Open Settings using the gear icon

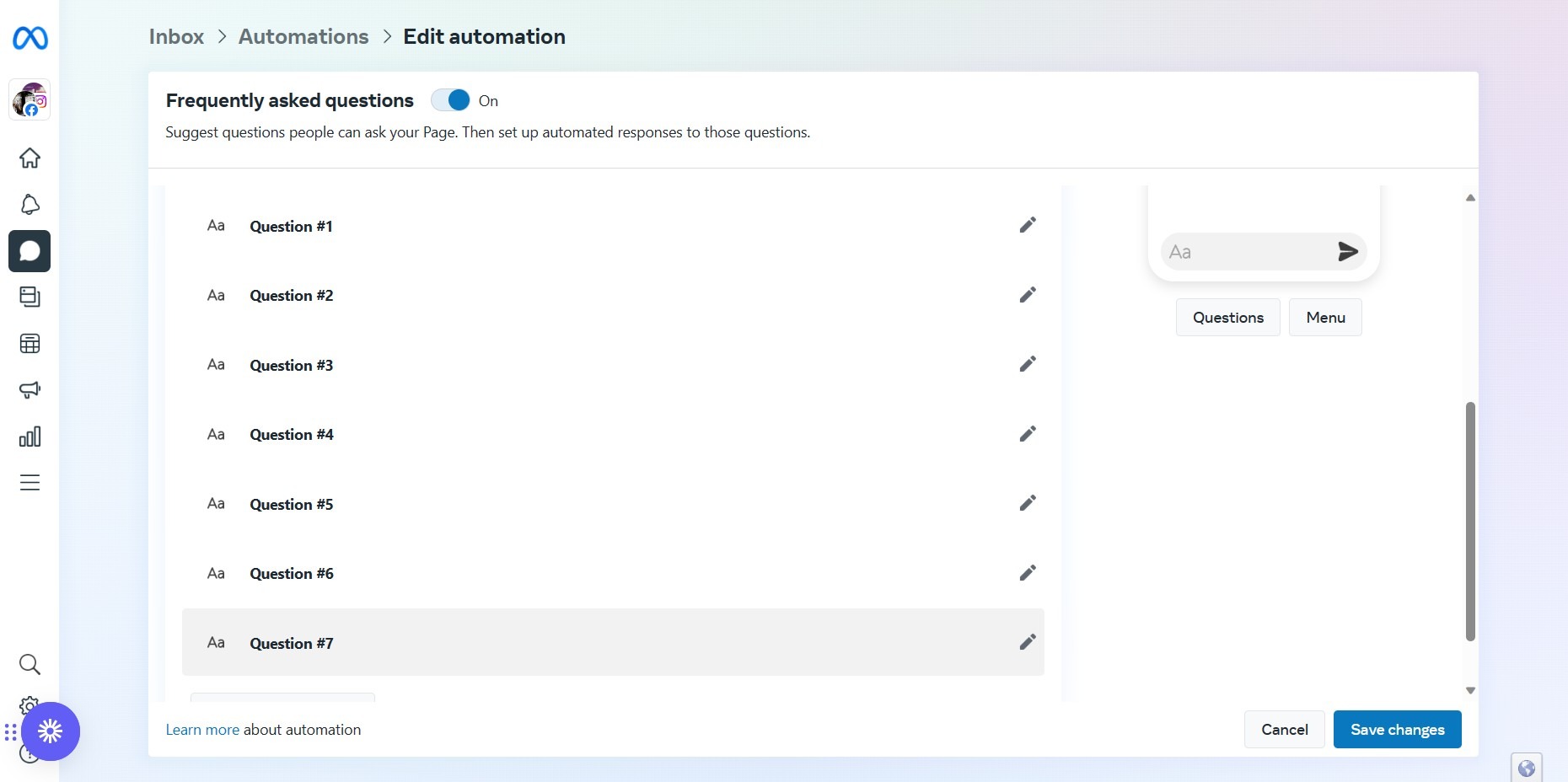click(x=30, y=706)
